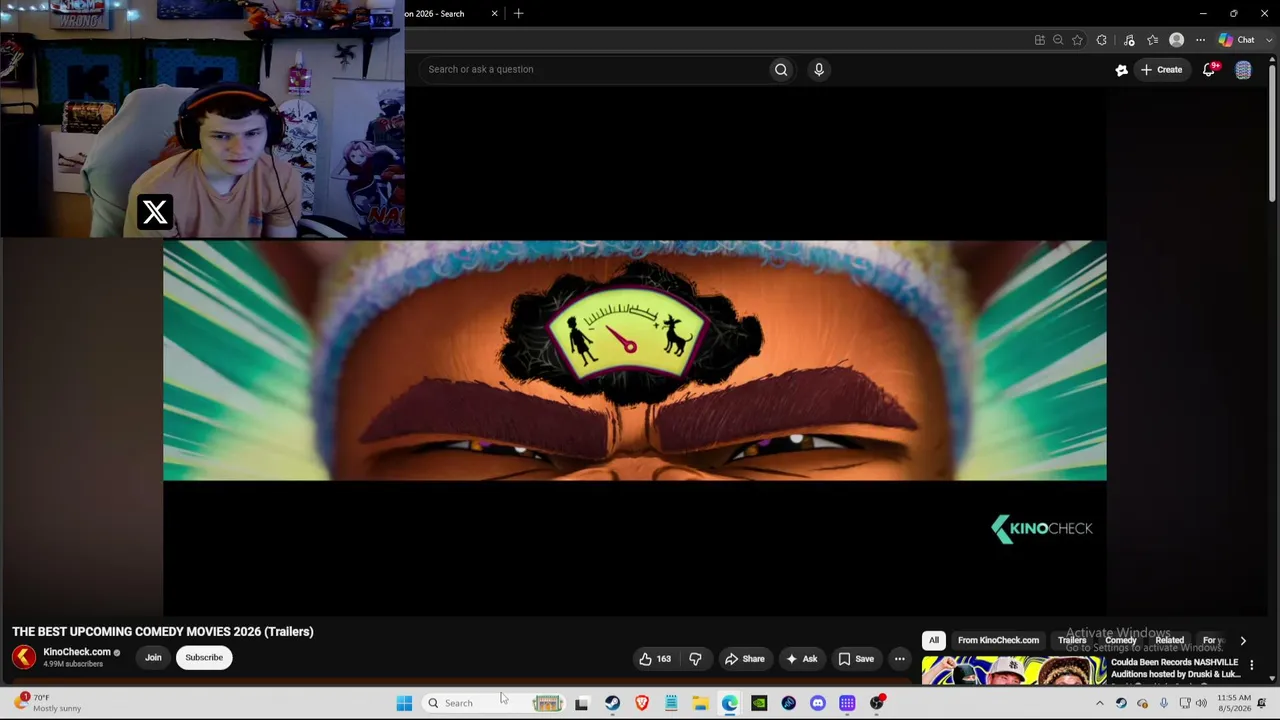
Task: Open Notepad from the taskbar
Action: (x=671, y=703)
